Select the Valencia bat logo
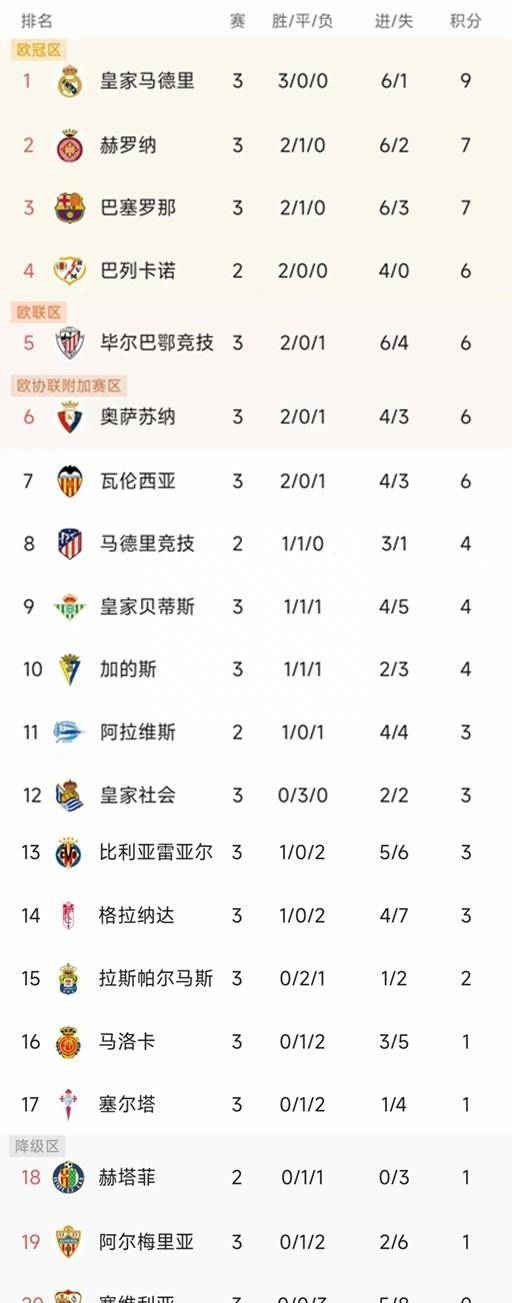The height and width of the screenshot is (1303, 512). click(x=69, y=481)
